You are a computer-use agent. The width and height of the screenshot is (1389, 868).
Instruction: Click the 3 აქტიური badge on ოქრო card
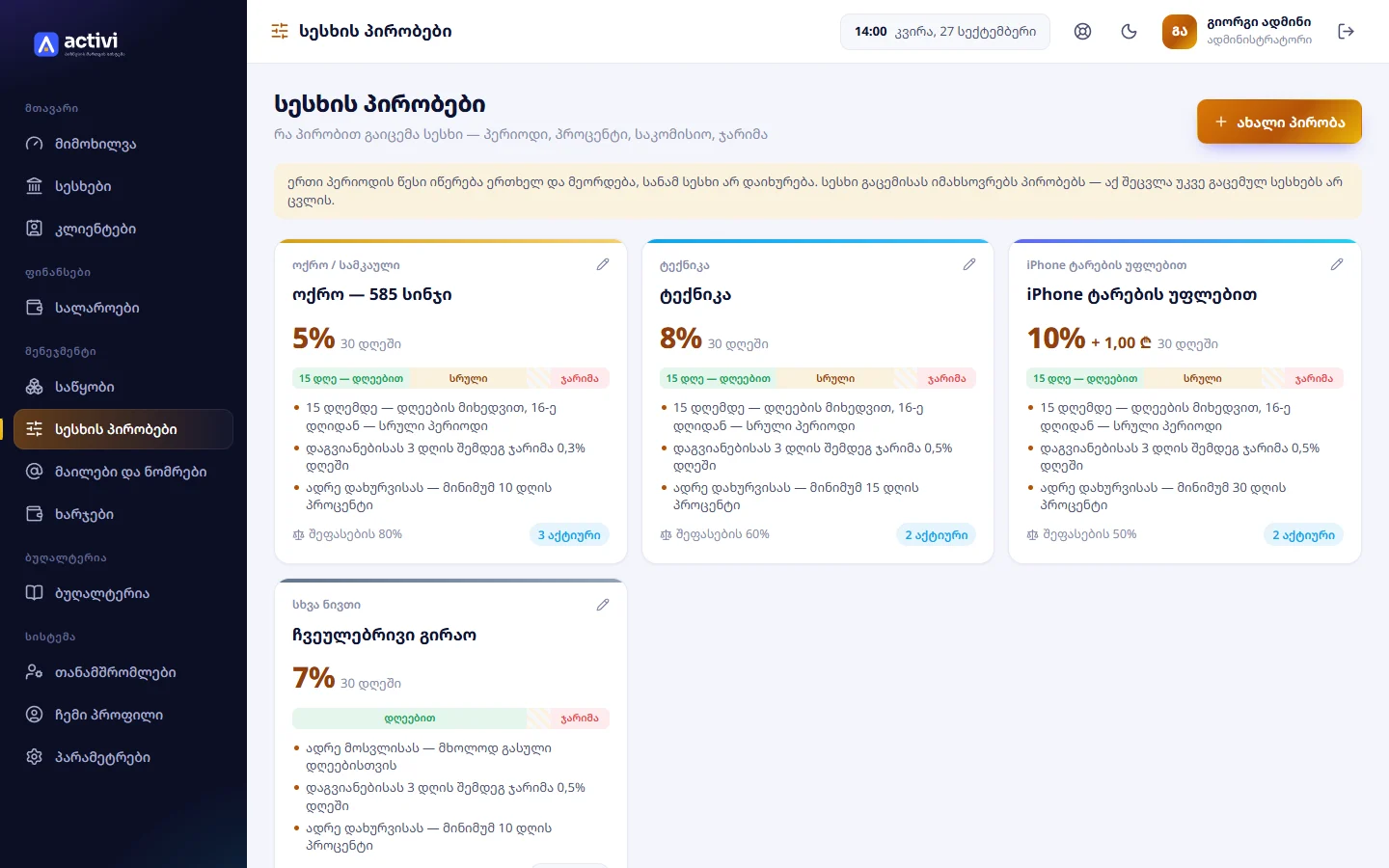[x=569, y=535]
